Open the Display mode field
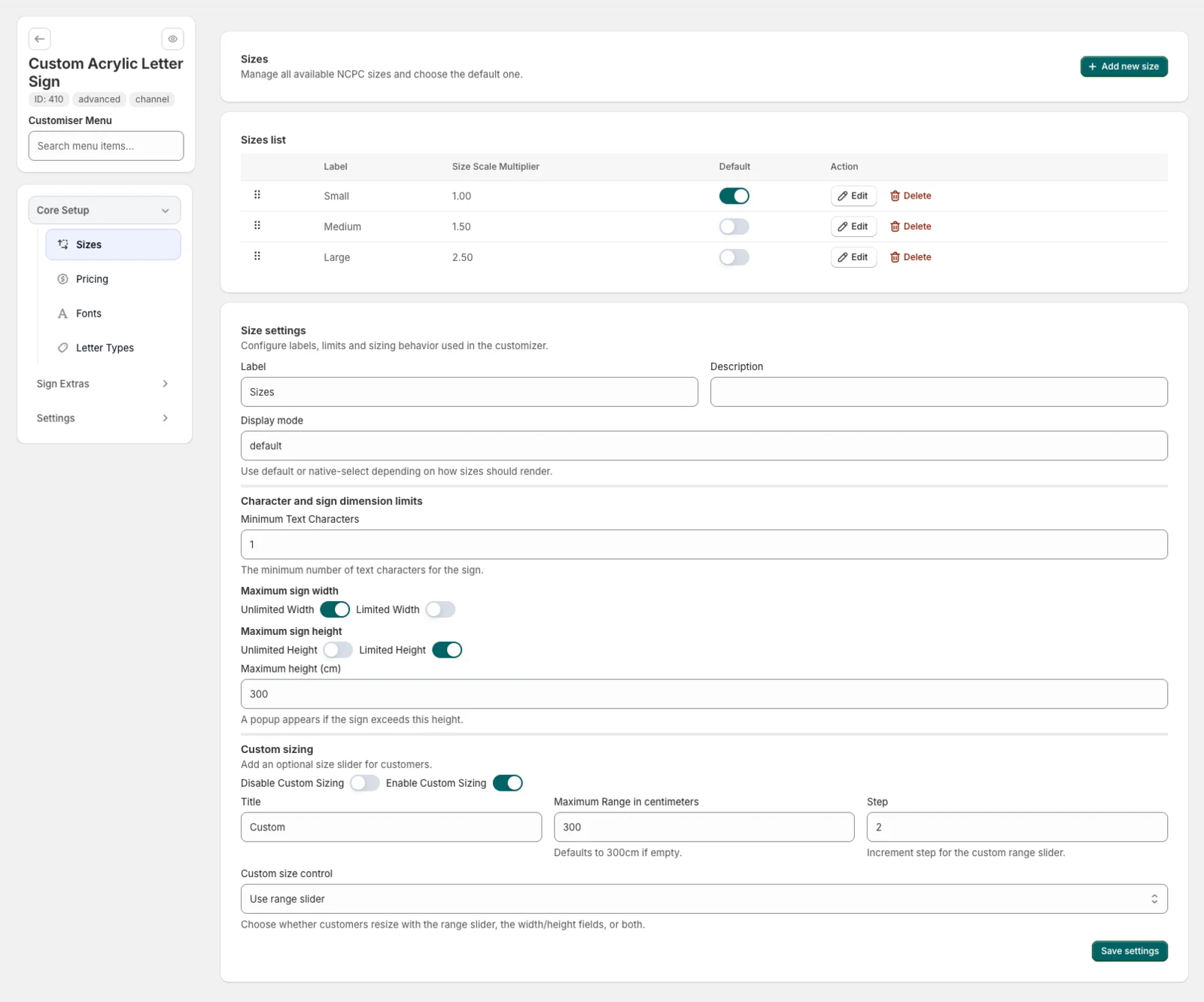The image size is (1204, 1002). [704, 445]
